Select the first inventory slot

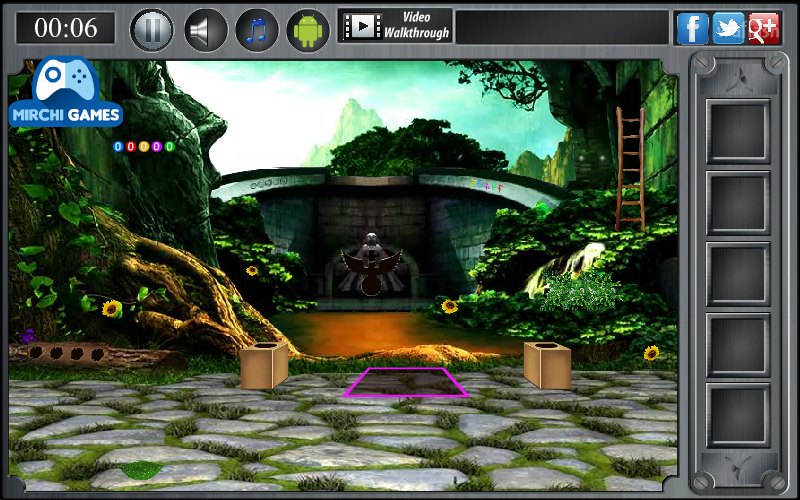[738, 131]
